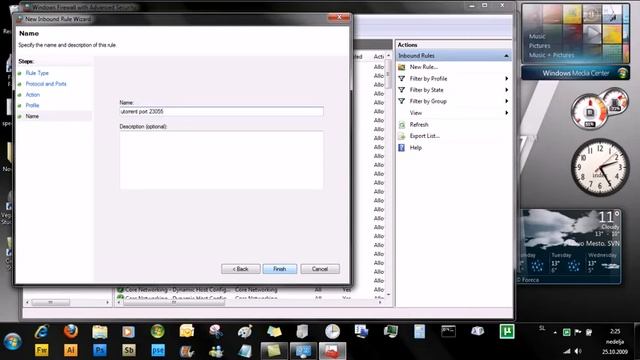
Task: Click the volume speaker tray icon
Action: (578, 351)
